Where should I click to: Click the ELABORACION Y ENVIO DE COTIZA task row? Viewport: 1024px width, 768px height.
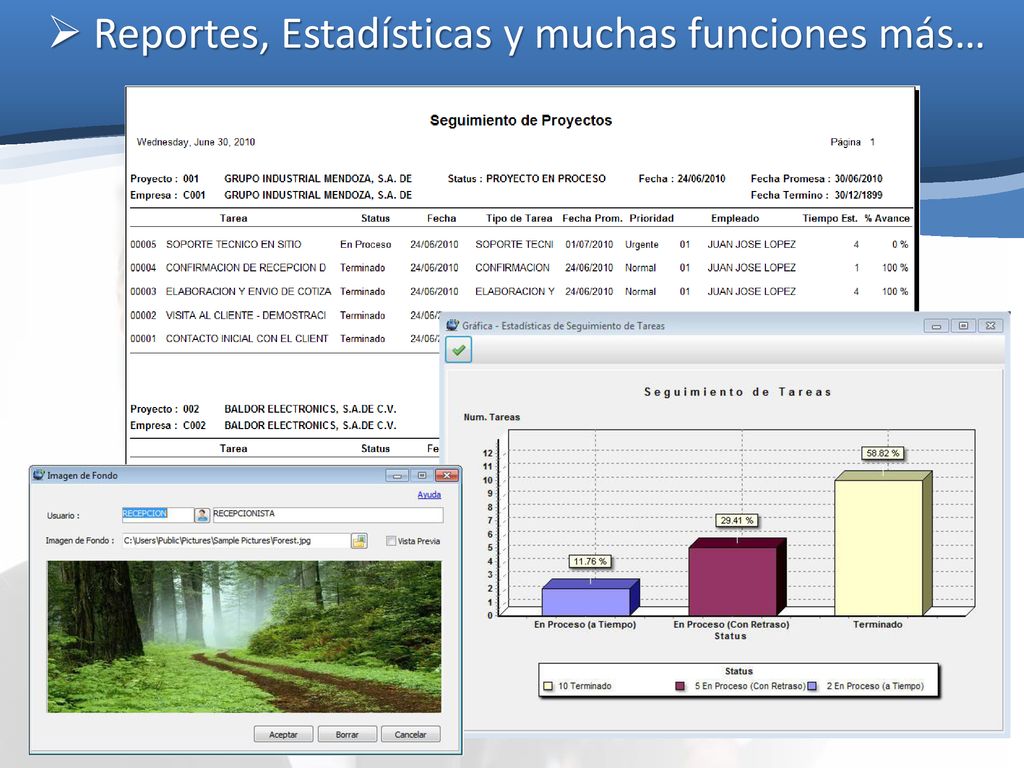519,291
